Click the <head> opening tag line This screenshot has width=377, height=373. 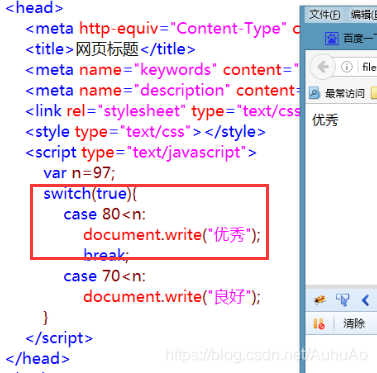click(x=34, y=8)
